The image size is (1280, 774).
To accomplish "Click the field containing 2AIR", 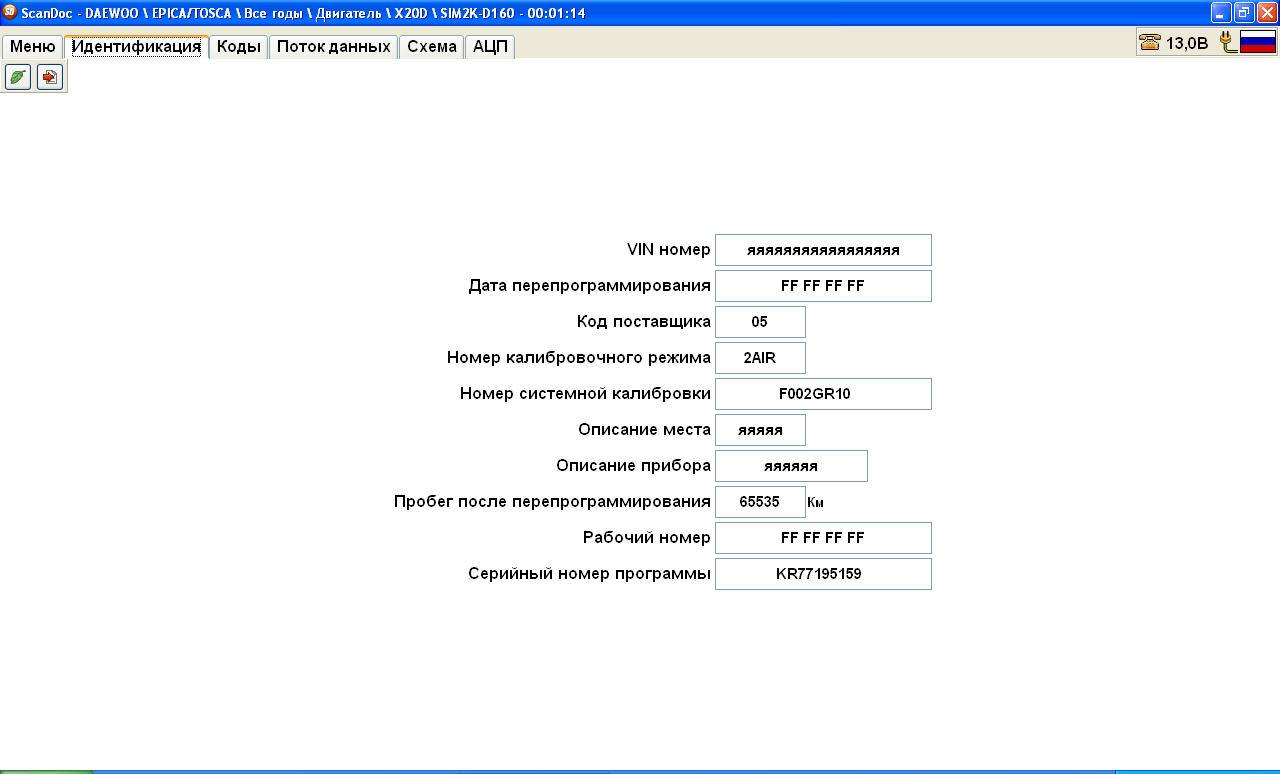I will tap(760, 358).
